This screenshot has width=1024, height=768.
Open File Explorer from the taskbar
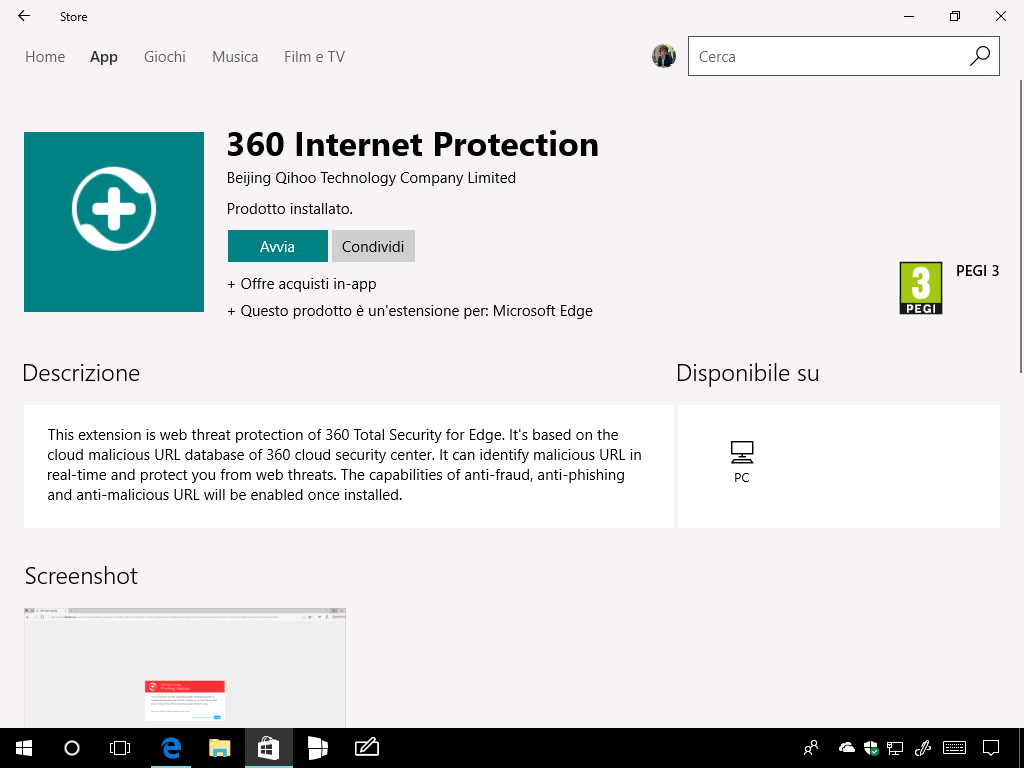click(219, 748)
